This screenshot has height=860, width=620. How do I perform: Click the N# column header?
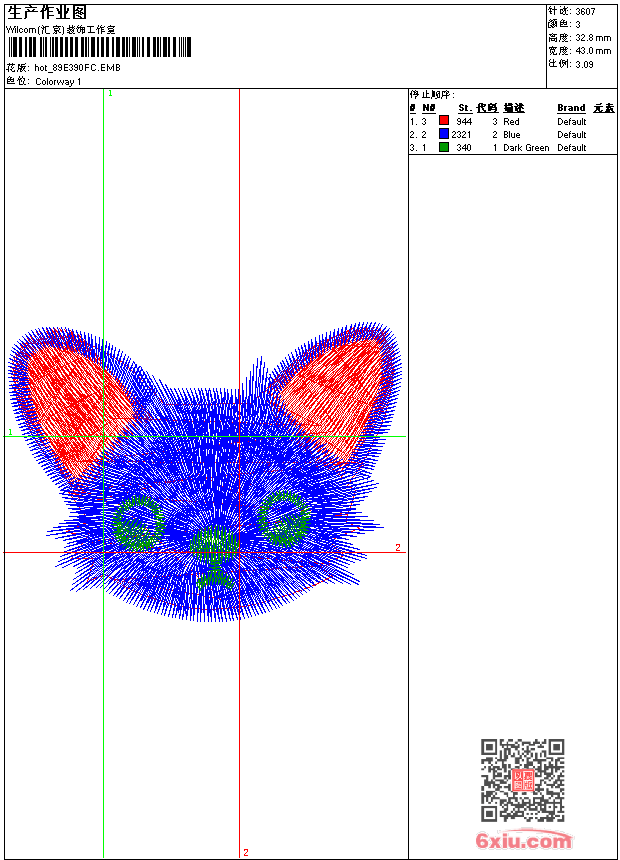click(x=429, y=108)
